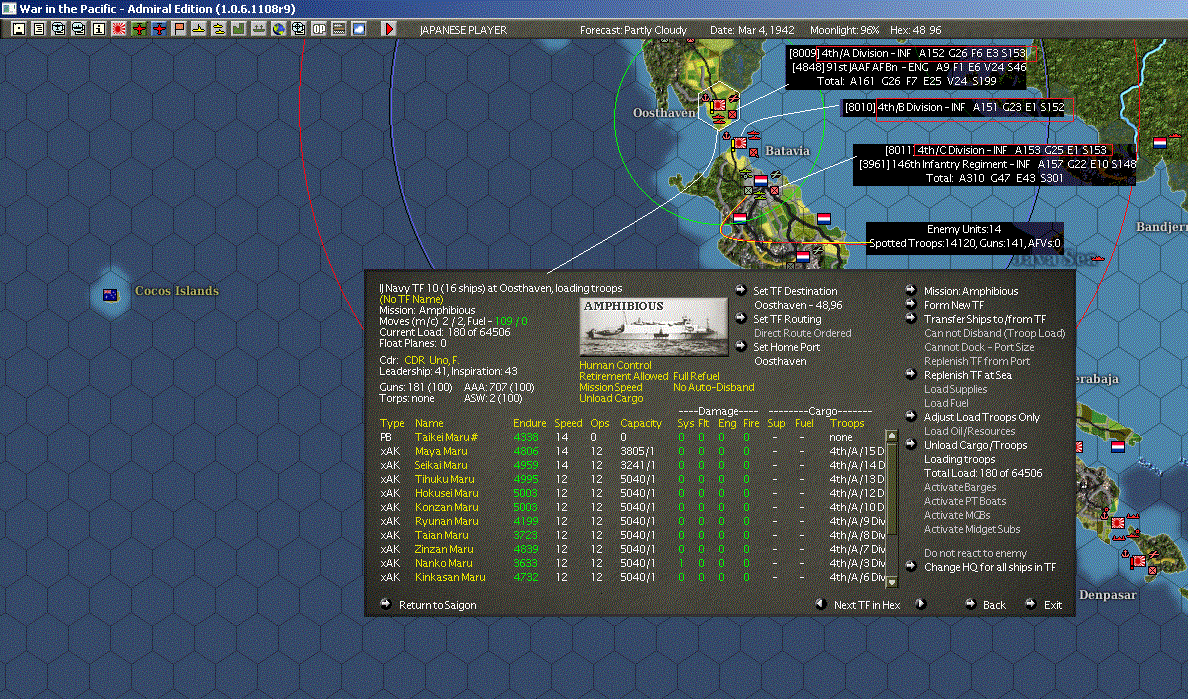Click left arrow of Next TF in Hex
This screenshot has height=699, width=1188.
[821, 604]
